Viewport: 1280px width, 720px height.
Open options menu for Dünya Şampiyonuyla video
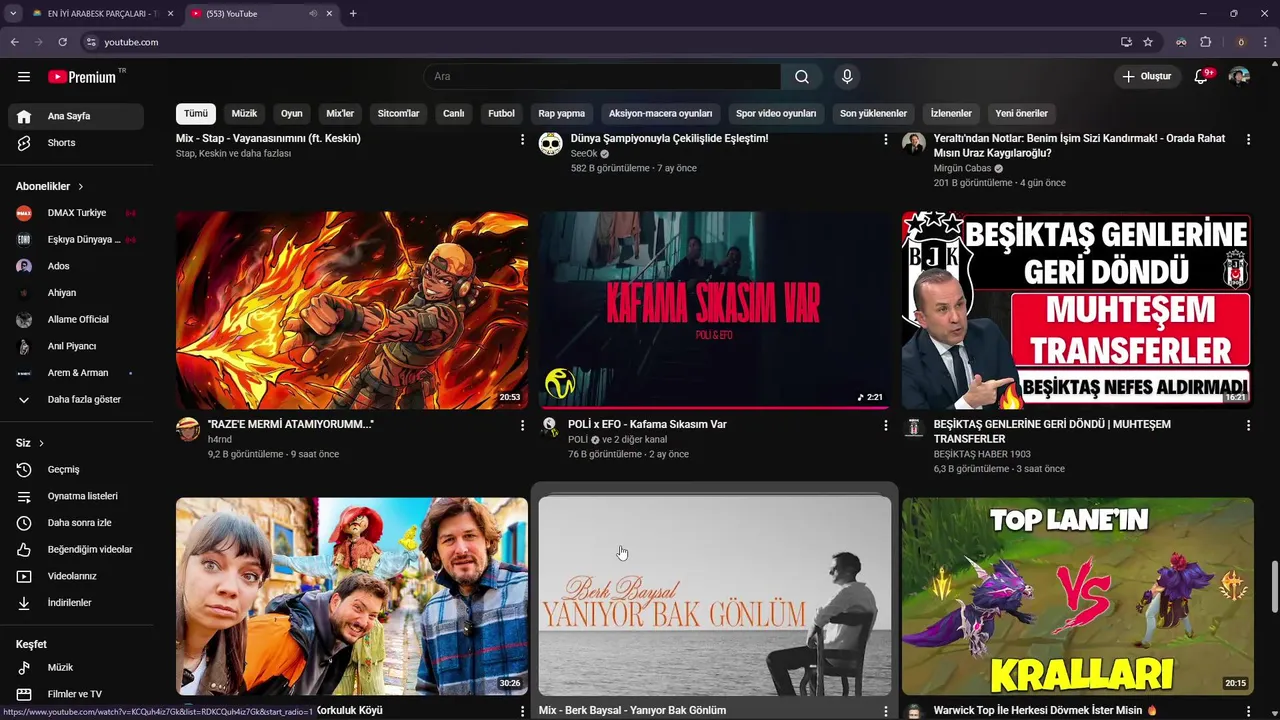click(885, 140)
